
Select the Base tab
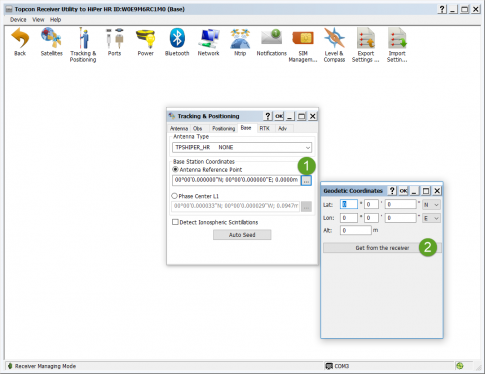[x=246, y=128]
